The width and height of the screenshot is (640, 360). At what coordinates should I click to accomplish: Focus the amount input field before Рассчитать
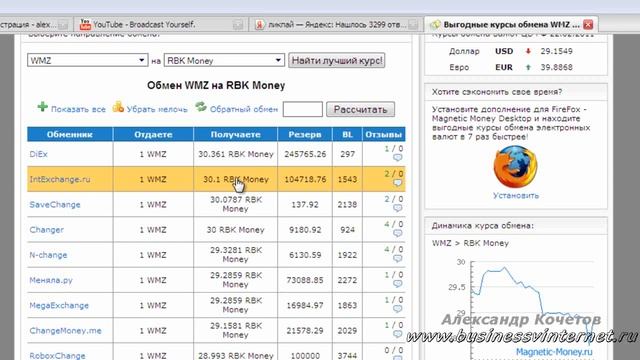coord(303,109)
